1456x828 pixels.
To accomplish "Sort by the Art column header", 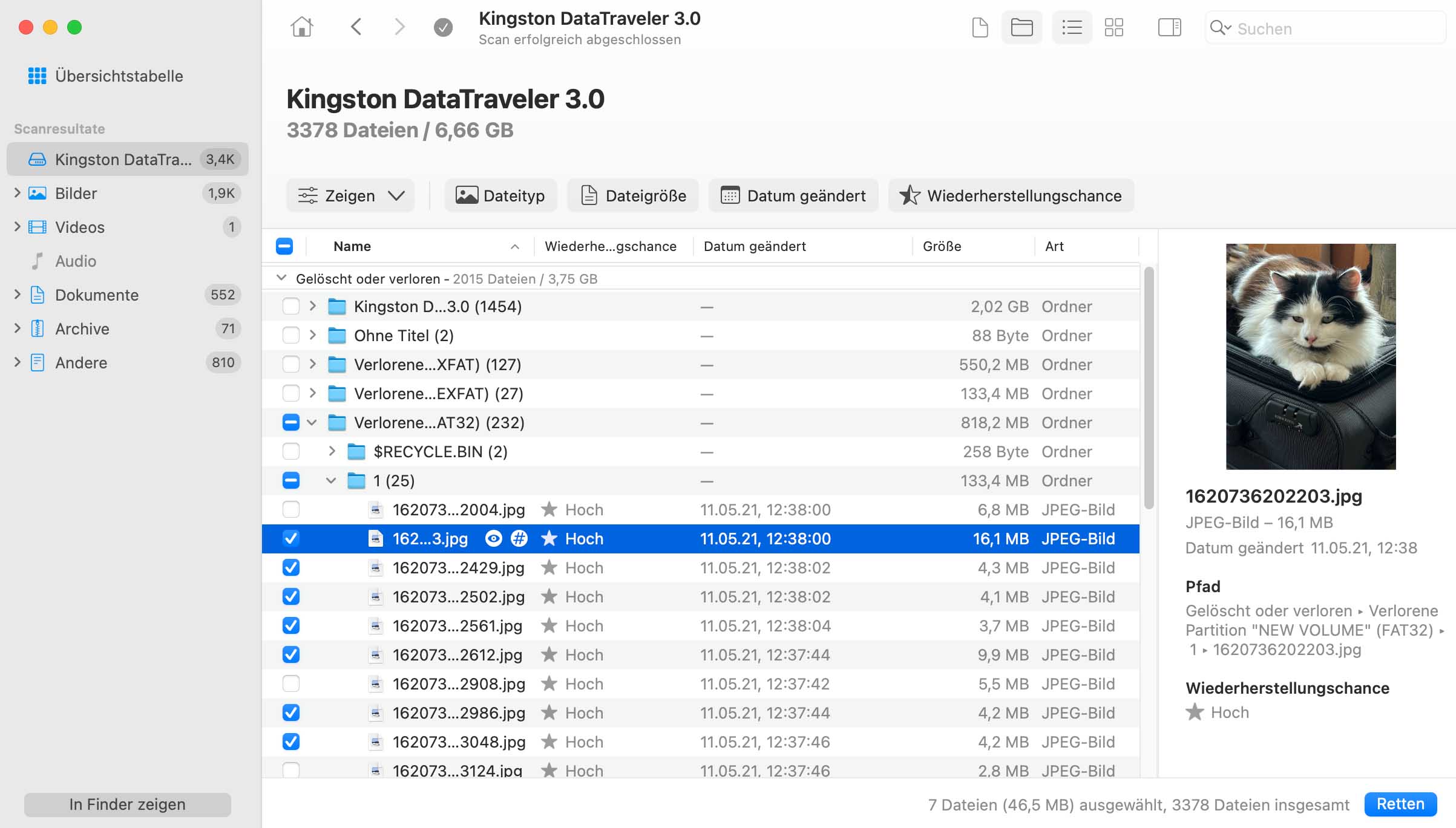I will (1087, 246).
